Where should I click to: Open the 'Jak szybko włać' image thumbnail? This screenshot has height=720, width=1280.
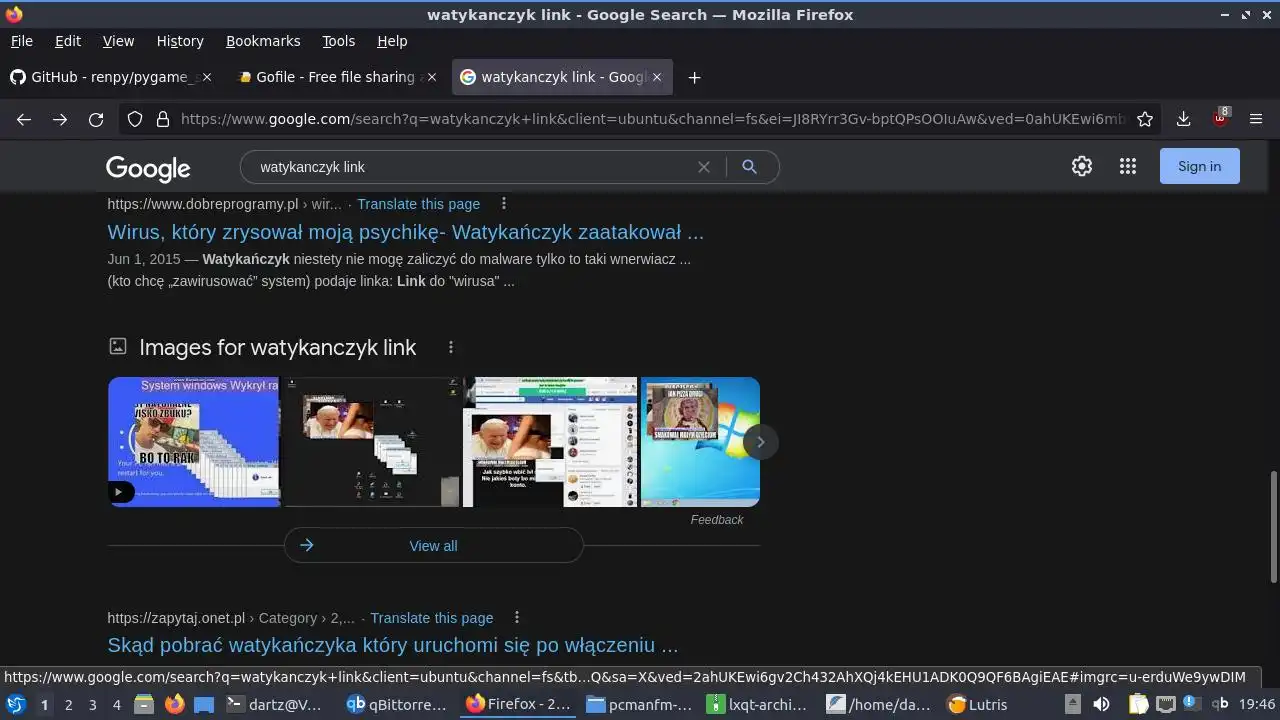click(x=550, y=442)
